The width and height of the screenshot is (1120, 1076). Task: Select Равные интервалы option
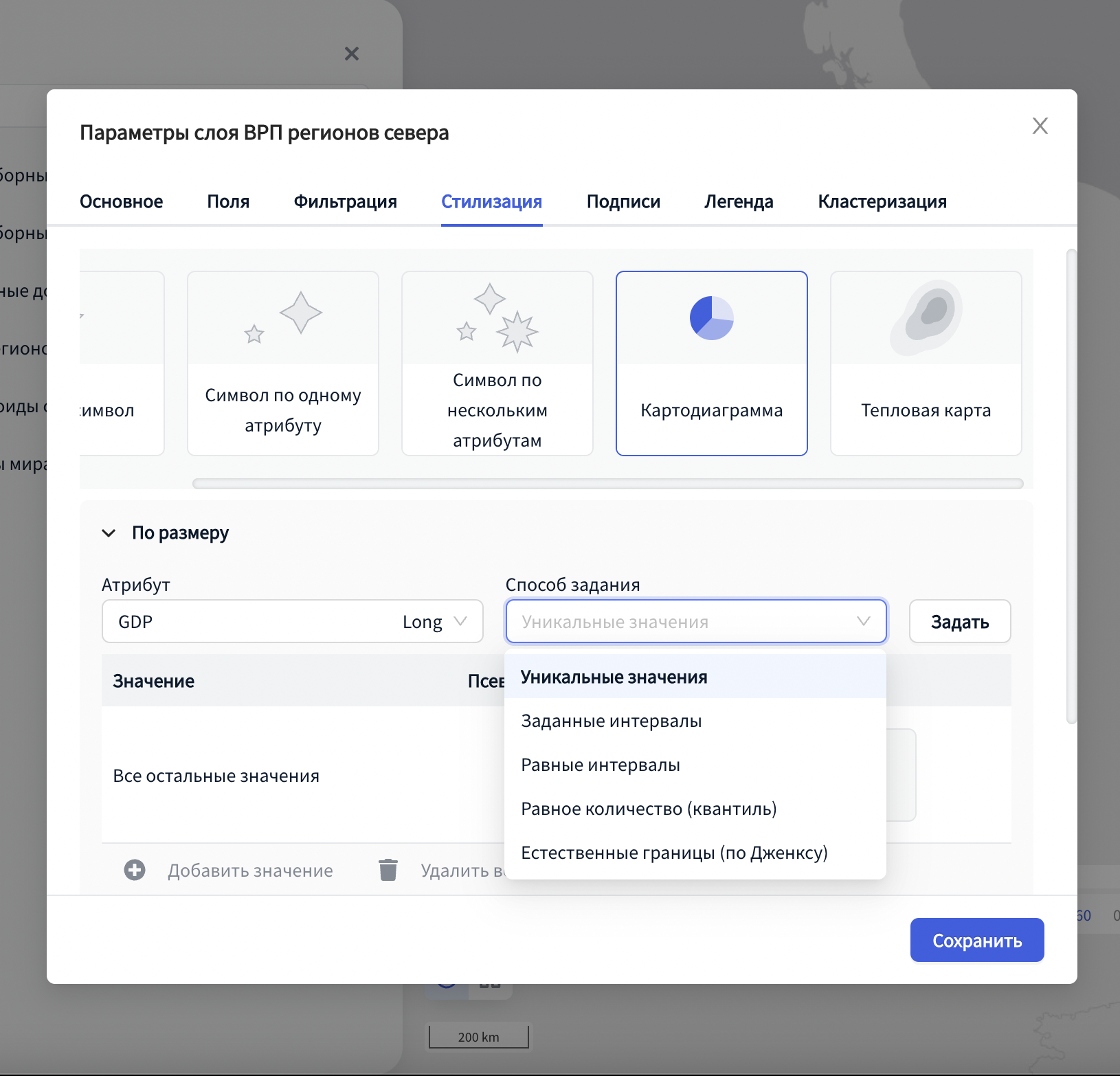point(600,765)
